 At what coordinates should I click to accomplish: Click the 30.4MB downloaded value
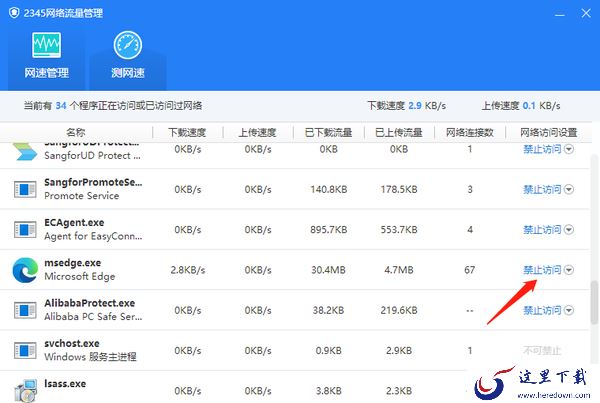[328, 270]
